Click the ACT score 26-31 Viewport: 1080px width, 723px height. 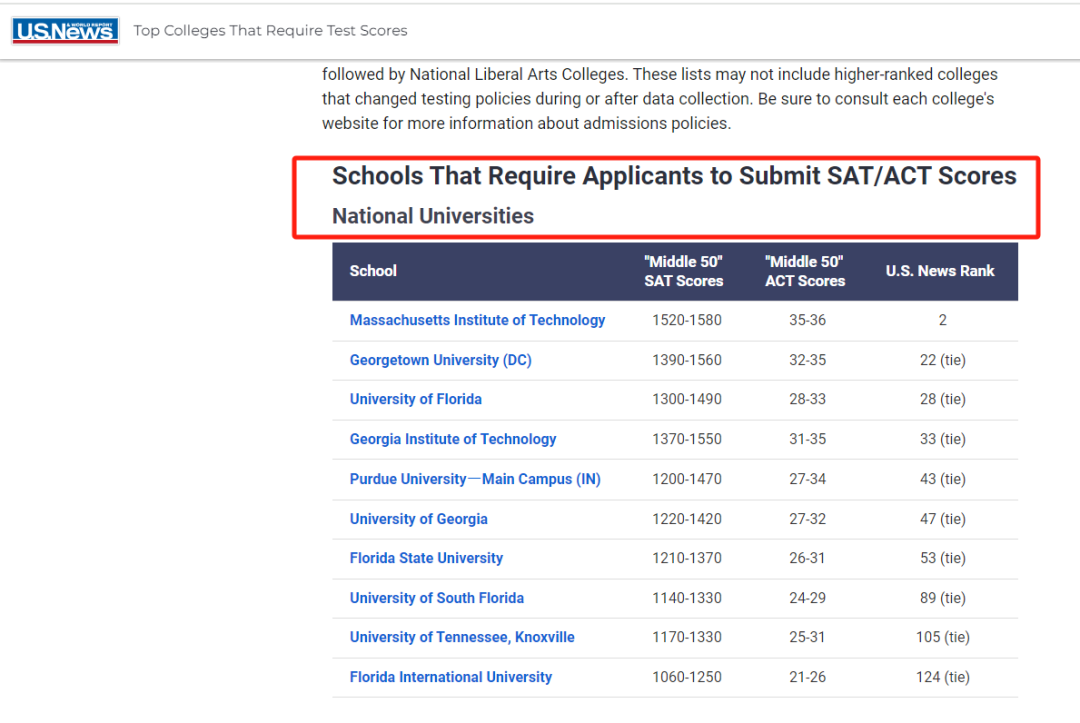tap(807, 558)
